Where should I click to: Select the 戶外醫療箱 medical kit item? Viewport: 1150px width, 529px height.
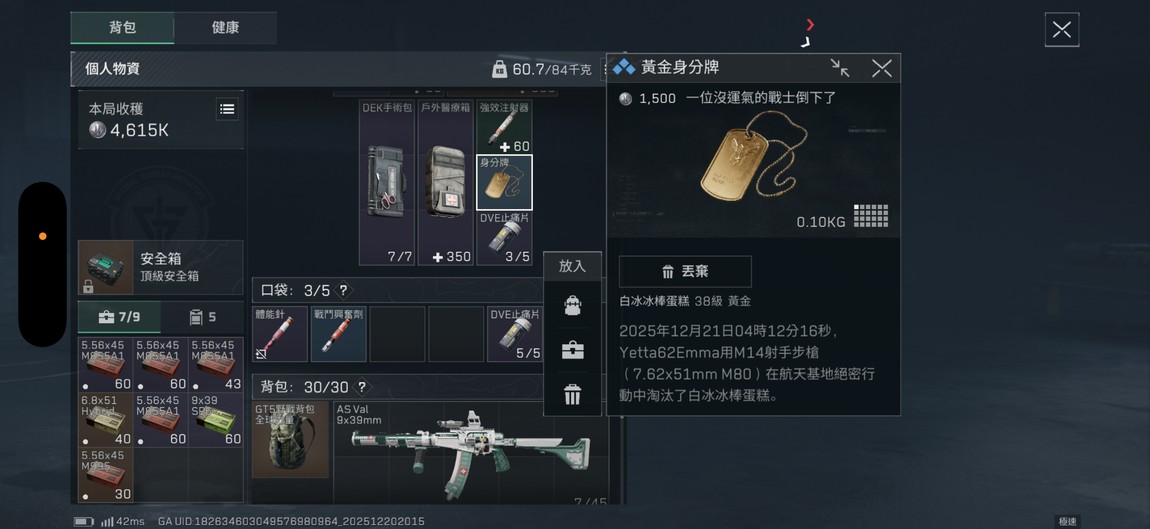tap(445, 183)
